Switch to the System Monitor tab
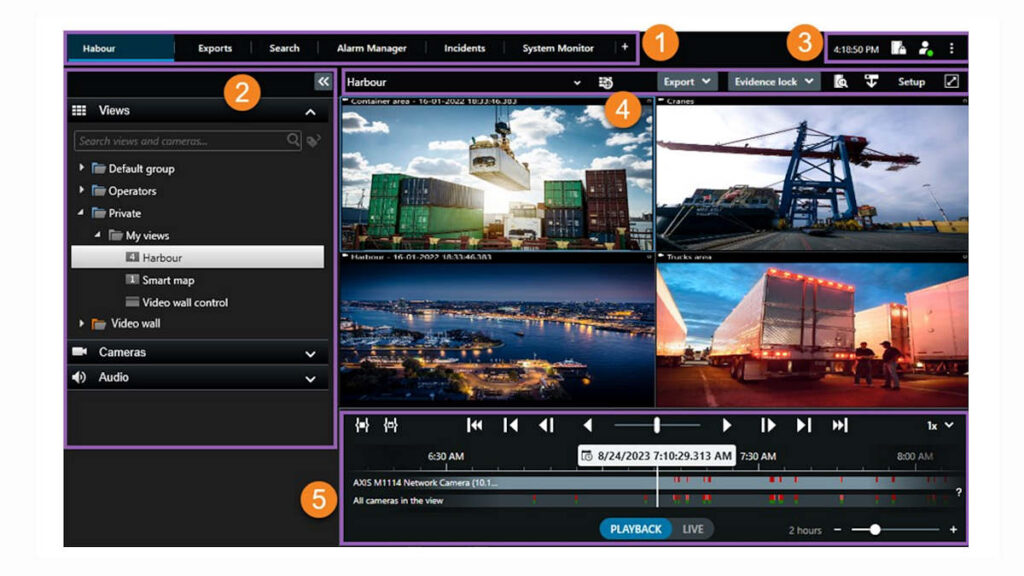Image resolution: width=1024 pixels, height=576 pixels. point(558,48)
